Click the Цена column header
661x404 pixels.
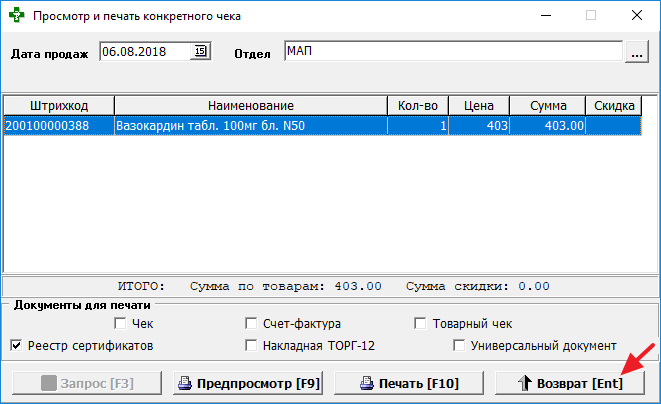click(x=479, y=105)
